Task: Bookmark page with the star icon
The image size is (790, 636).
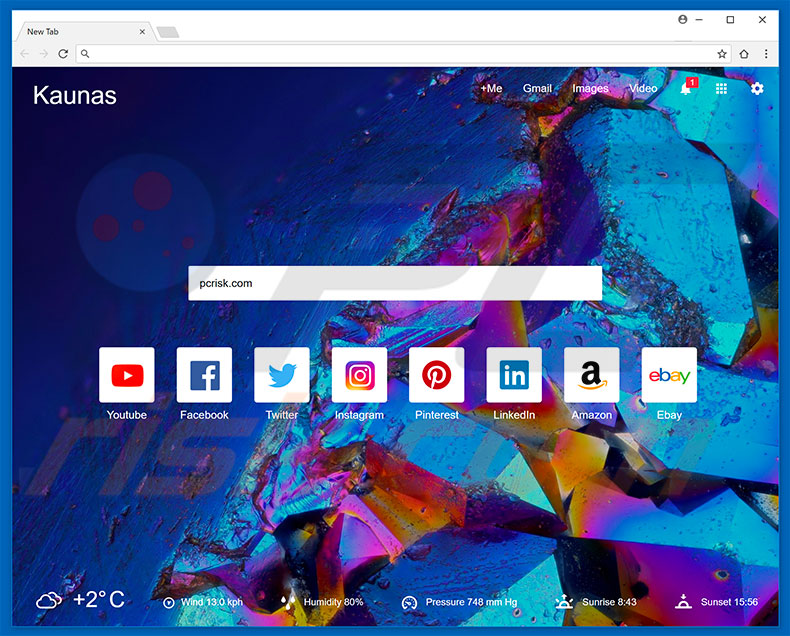Action: click(x=722, y=54)
